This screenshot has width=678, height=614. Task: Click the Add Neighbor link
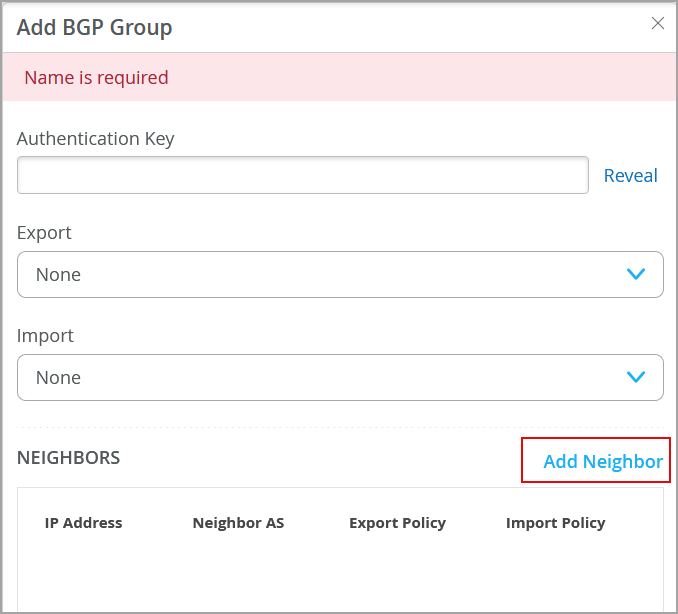pos(602,461)
